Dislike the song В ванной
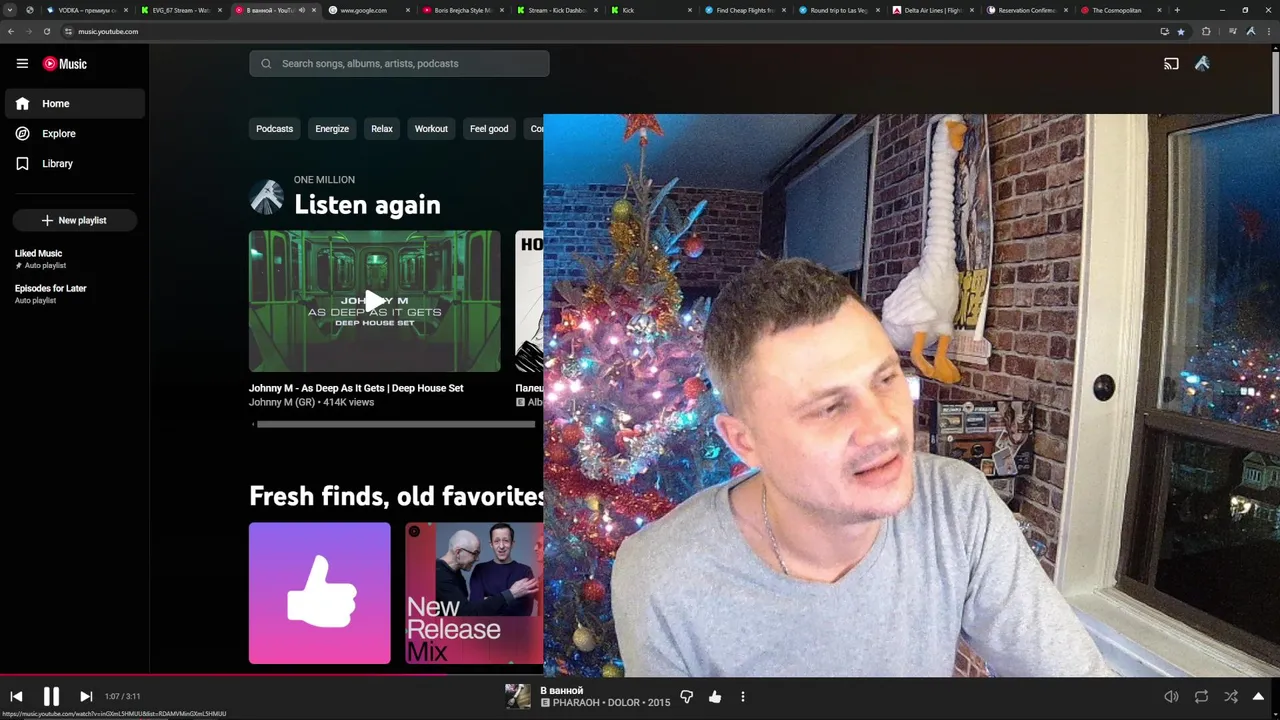1280x720 pixels. coord(686,696)
